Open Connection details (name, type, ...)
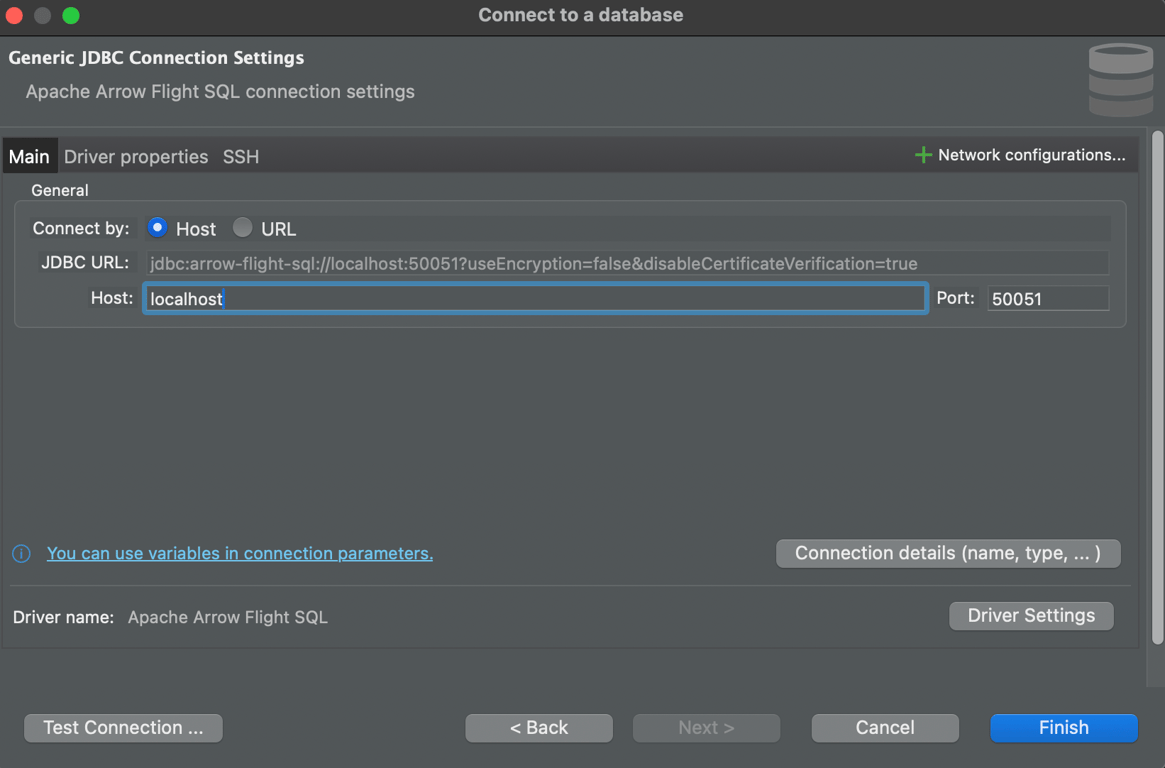 [948, 553]
